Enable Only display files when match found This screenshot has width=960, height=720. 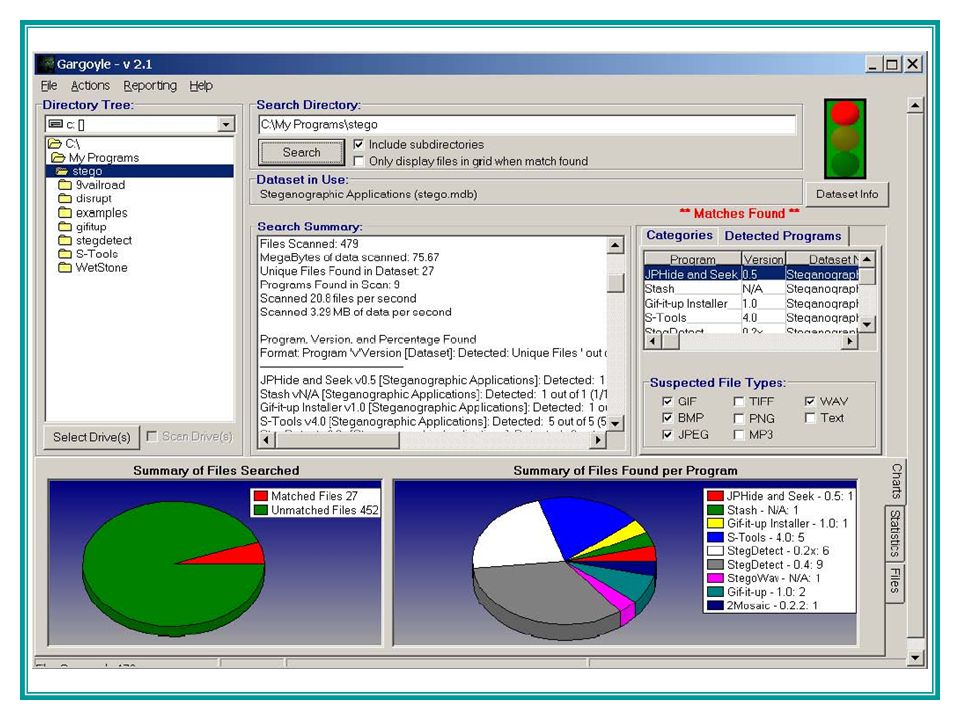pyautogui.click(x=359, y=161)
